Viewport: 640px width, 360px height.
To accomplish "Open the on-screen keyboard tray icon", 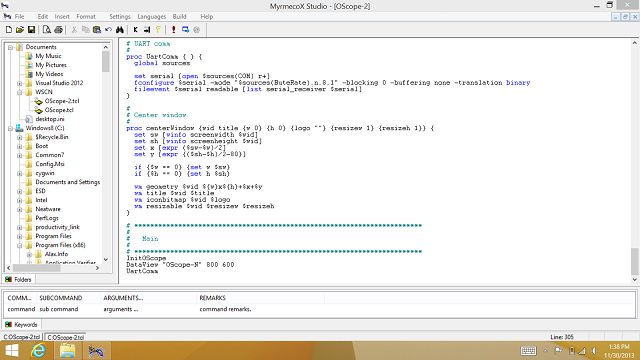I will click(x=528, y=351).
